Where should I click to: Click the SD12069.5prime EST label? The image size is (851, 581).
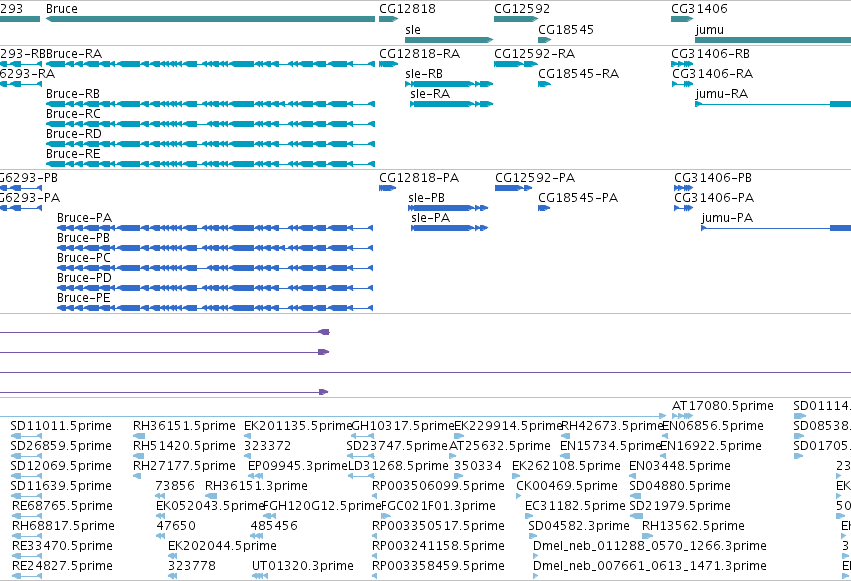61,466
